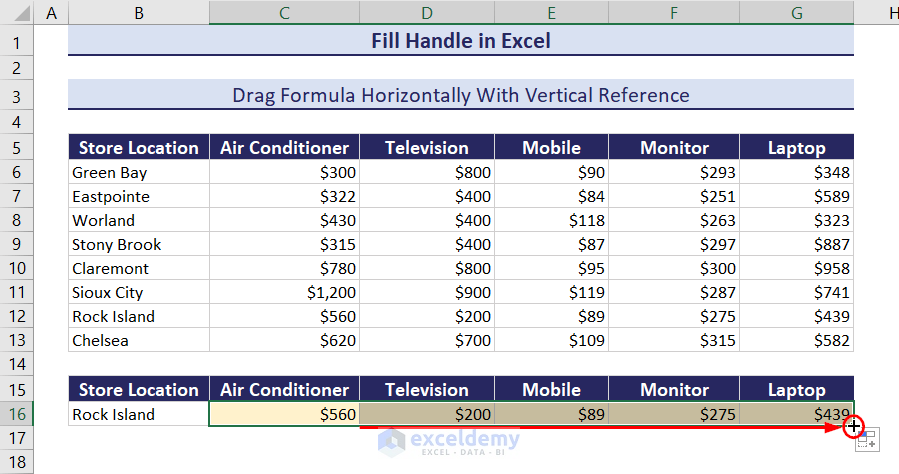Click the Rock Island cell in row 16
The width and height of the screenshot is (899, 474).
138,414
